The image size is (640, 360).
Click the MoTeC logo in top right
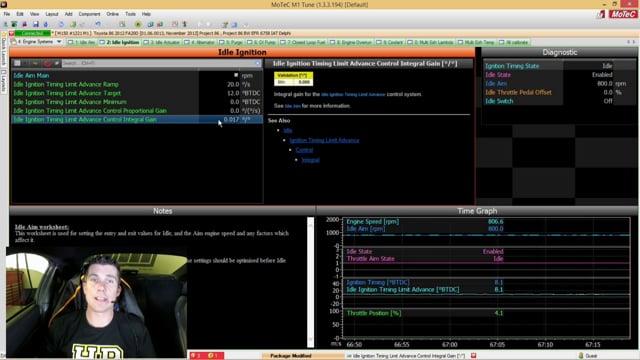click(x=623, y=14)
